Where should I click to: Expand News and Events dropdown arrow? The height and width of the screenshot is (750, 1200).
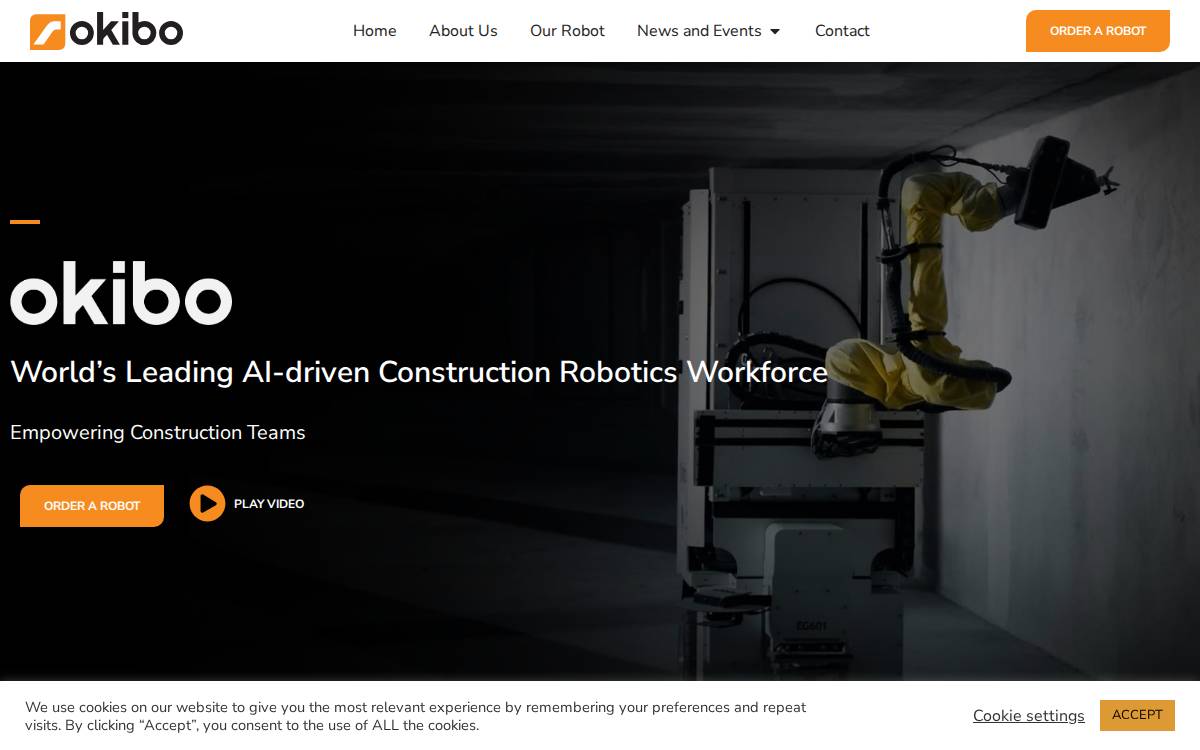[774, 32]
